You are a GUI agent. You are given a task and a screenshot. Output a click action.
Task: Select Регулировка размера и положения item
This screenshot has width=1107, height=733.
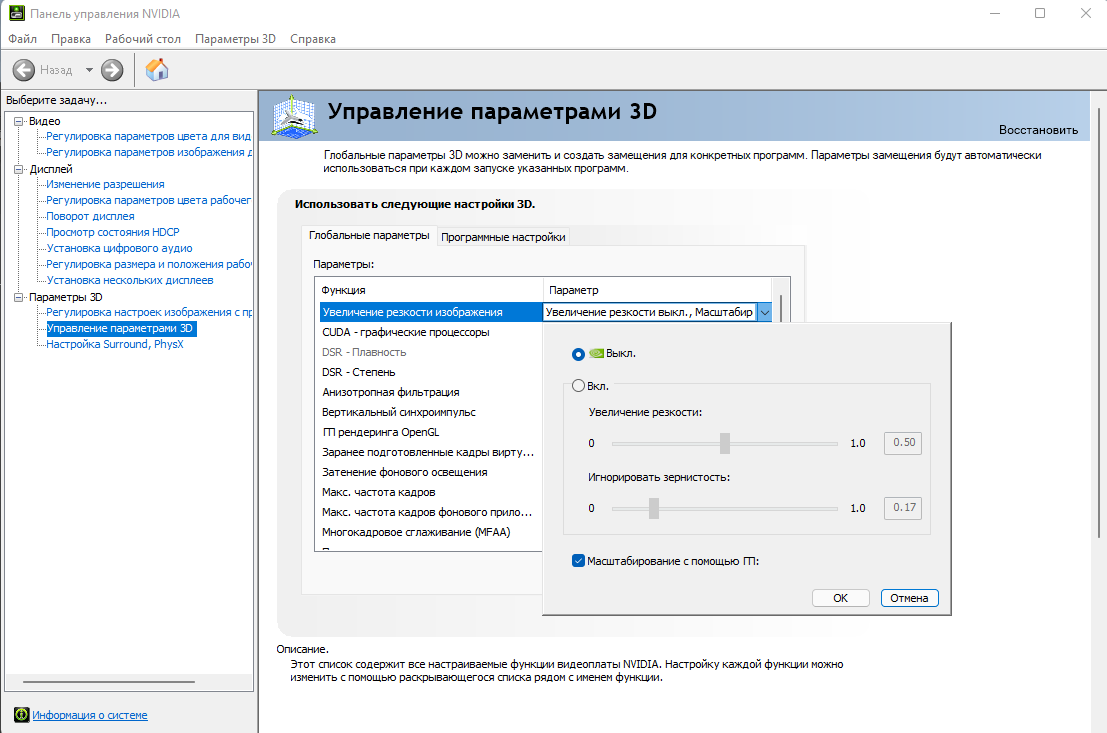148,264
